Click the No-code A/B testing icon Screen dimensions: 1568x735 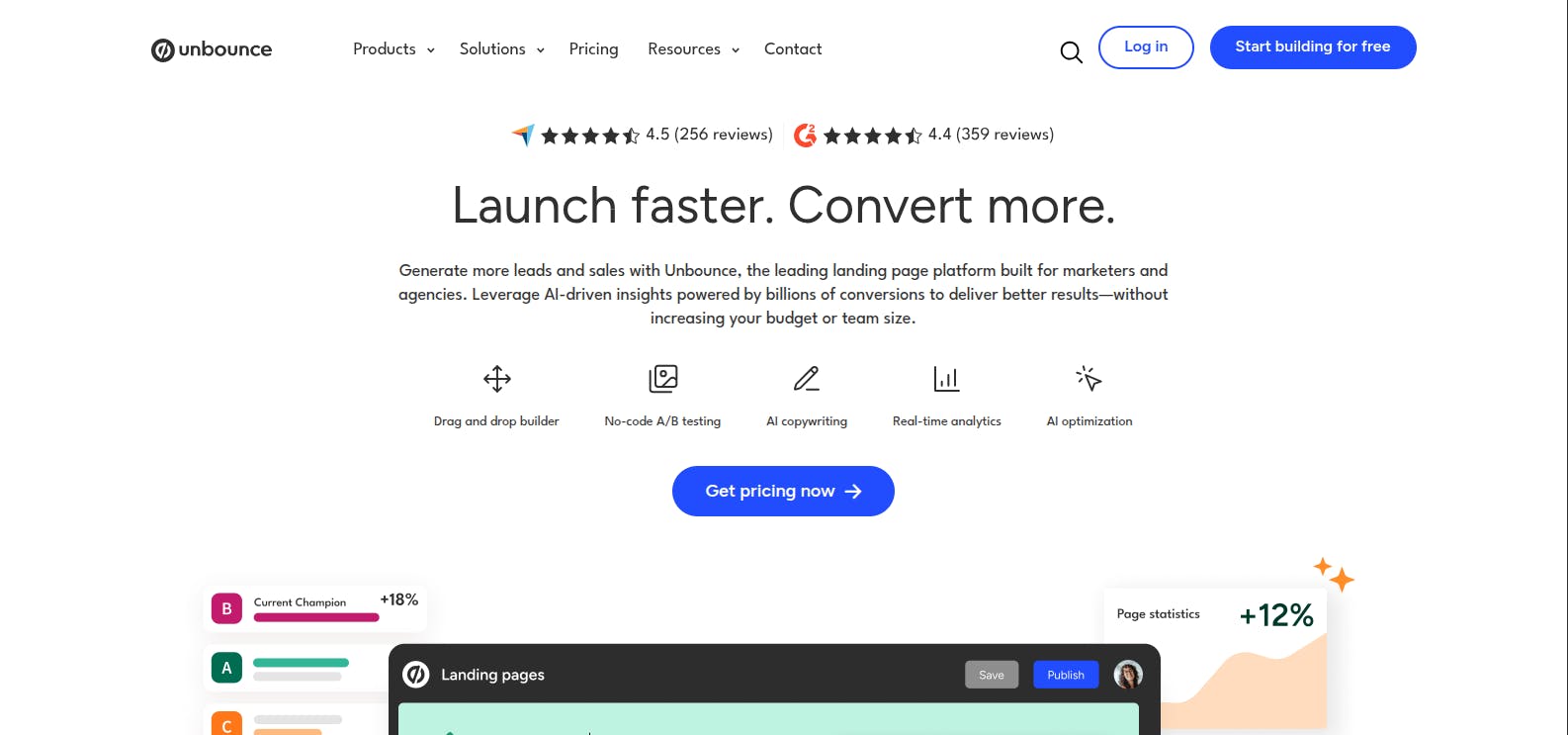click(x=662, y=379)
